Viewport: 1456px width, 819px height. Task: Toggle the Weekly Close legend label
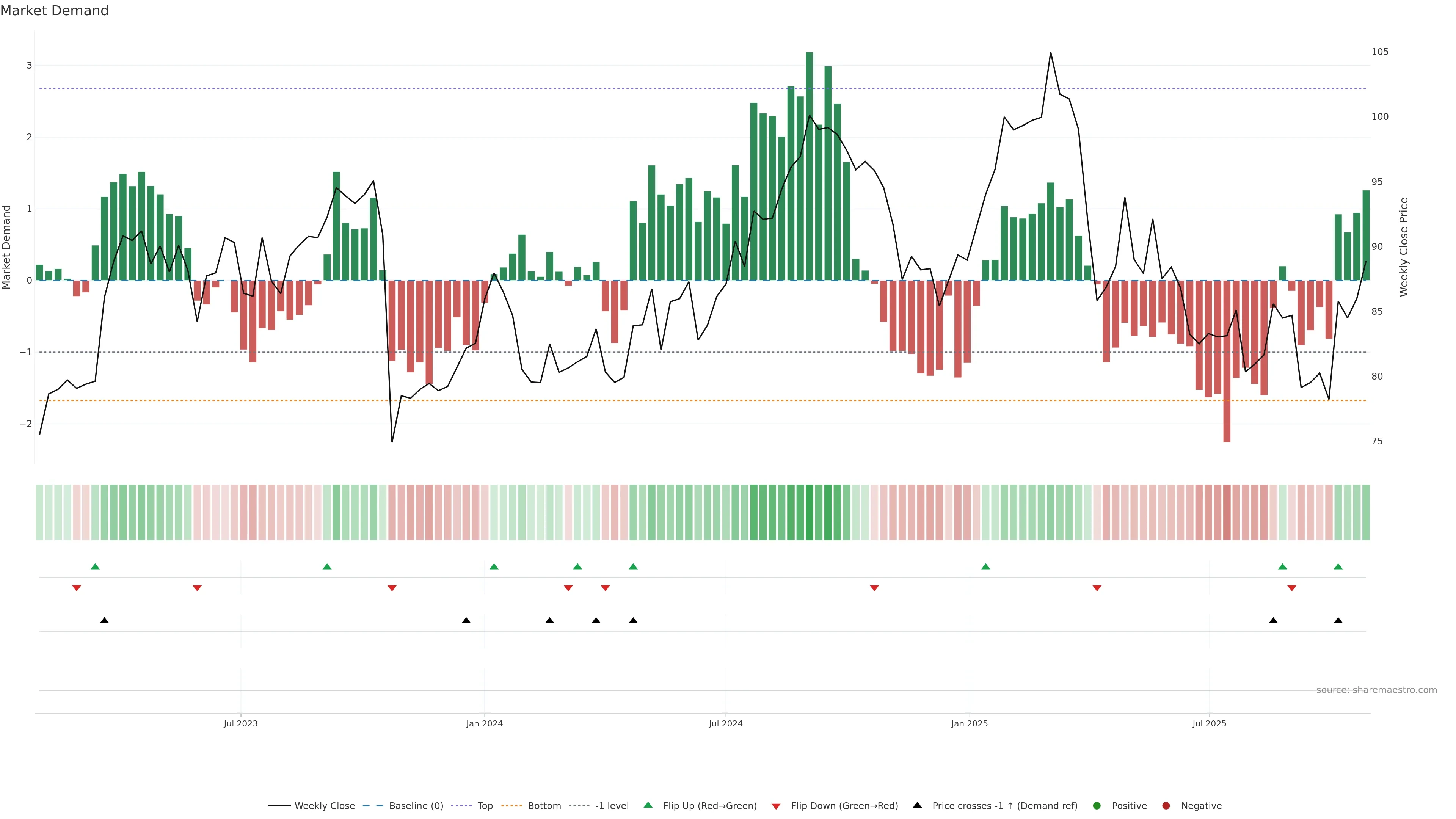[325, 805]
